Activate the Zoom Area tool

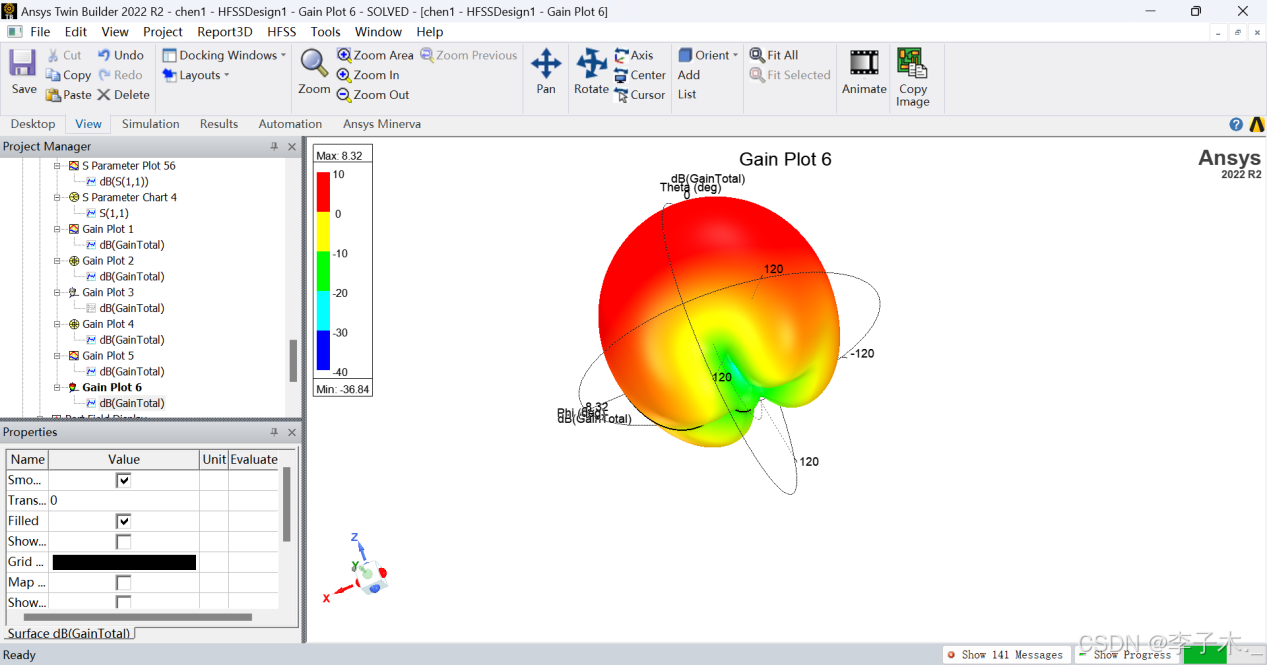pos(375,55)
